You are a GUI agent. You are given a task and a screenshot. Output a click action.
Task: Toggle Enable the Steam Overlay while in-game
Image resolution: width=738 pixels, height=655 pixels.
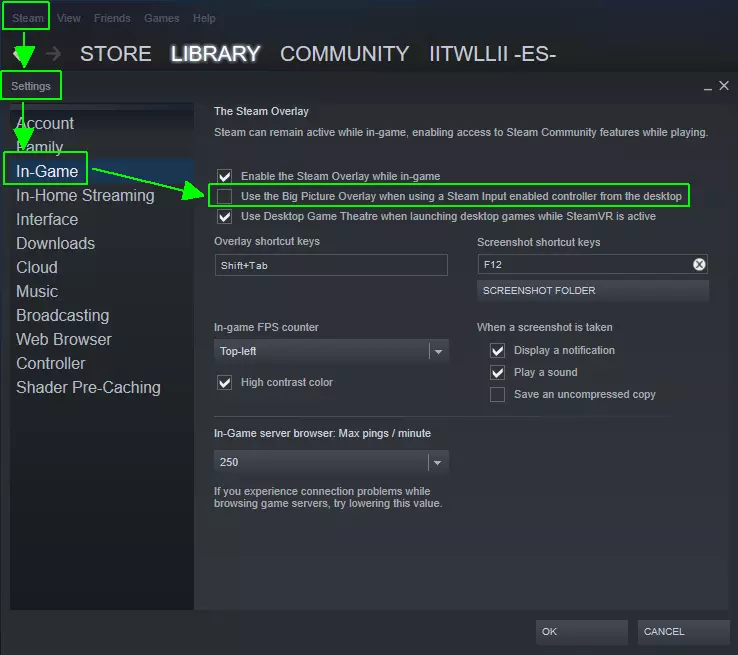click(225, 176)
